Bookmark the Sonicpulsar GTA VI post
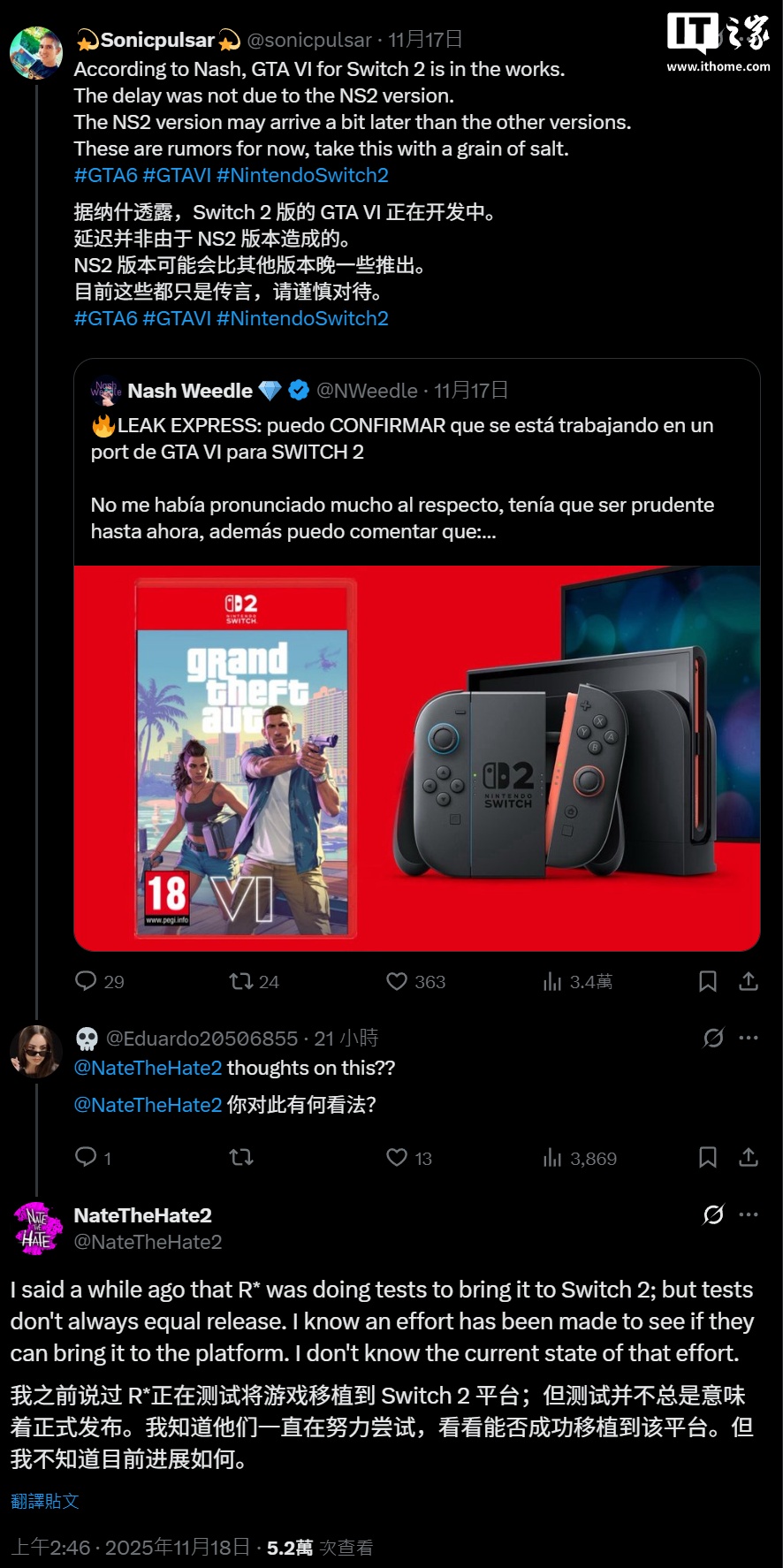The height and width of the screenshot is (1568, 783). [x=708, y=981]
